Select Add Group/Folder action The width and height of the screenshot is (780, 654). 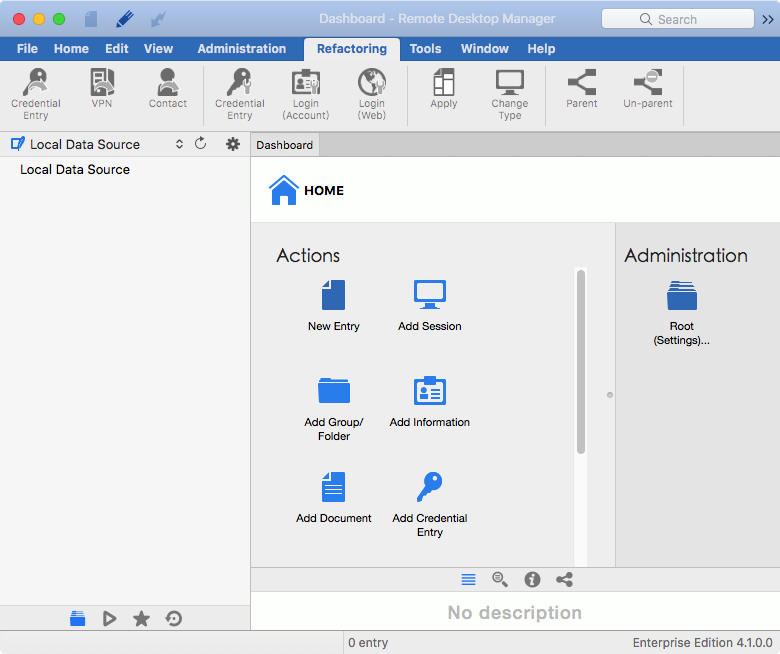(x=333, y=409)
